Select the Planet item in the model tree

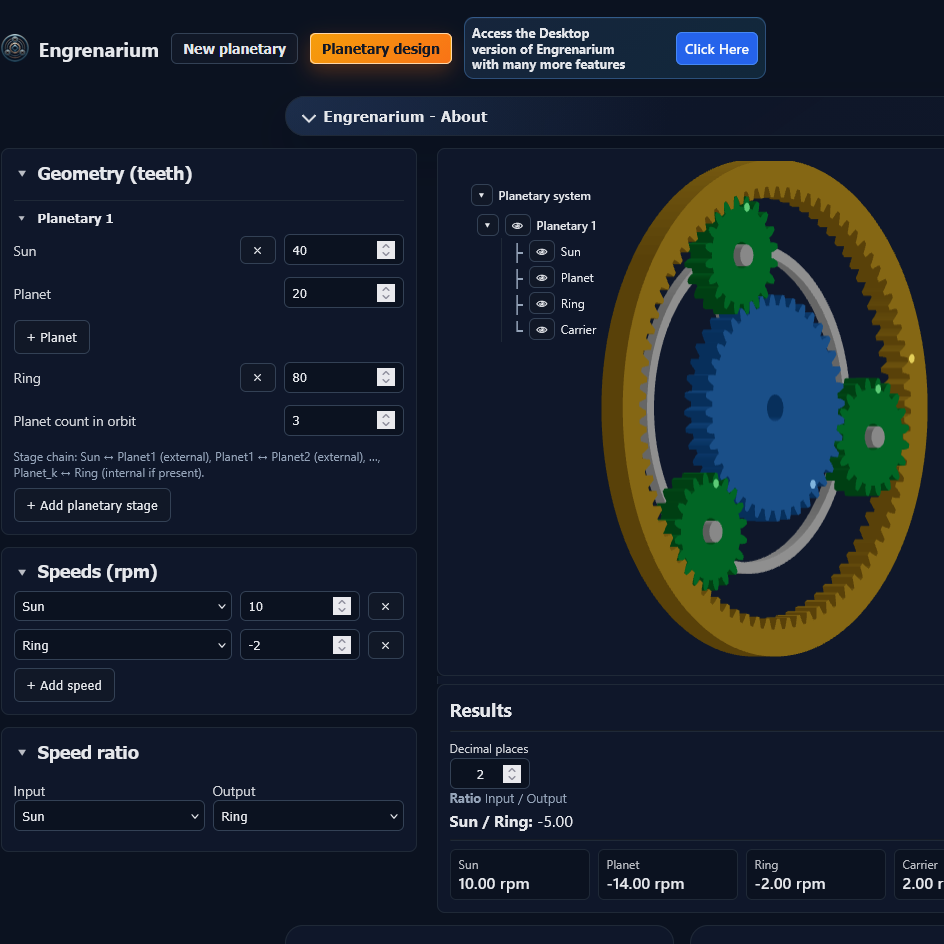point(577,278)
